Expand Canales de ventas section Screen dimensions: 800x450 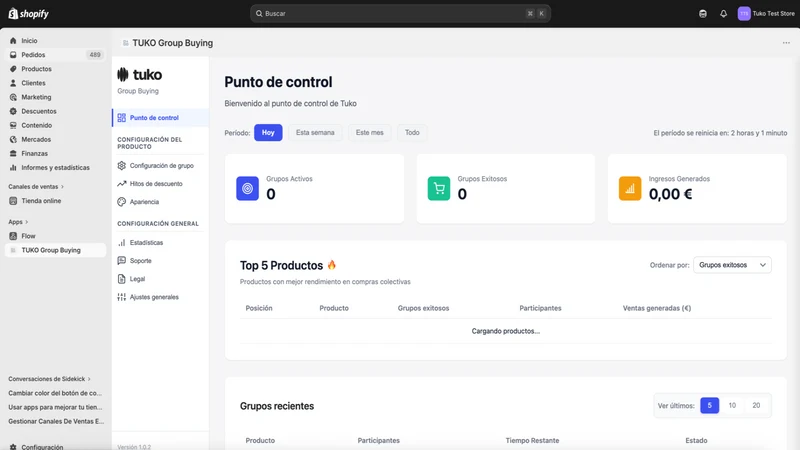(36, 187)
